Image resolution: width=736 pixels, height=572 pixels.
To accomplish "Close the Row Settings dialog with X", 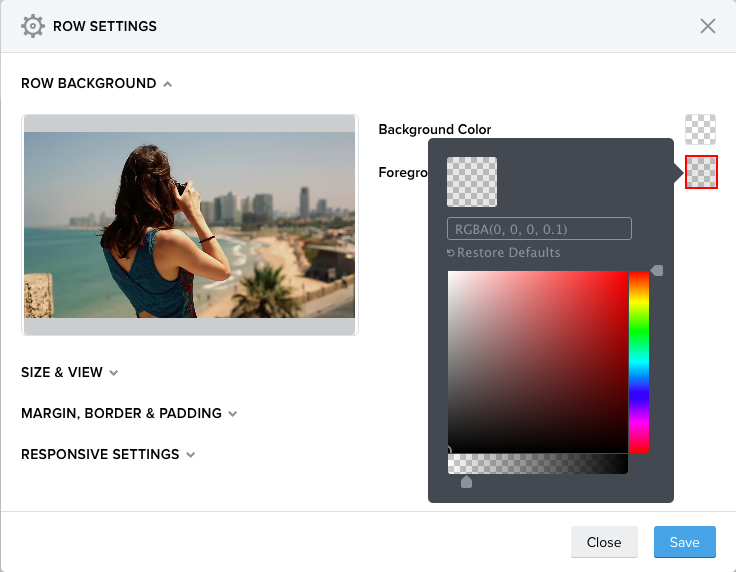I will (x=707, y=26).
